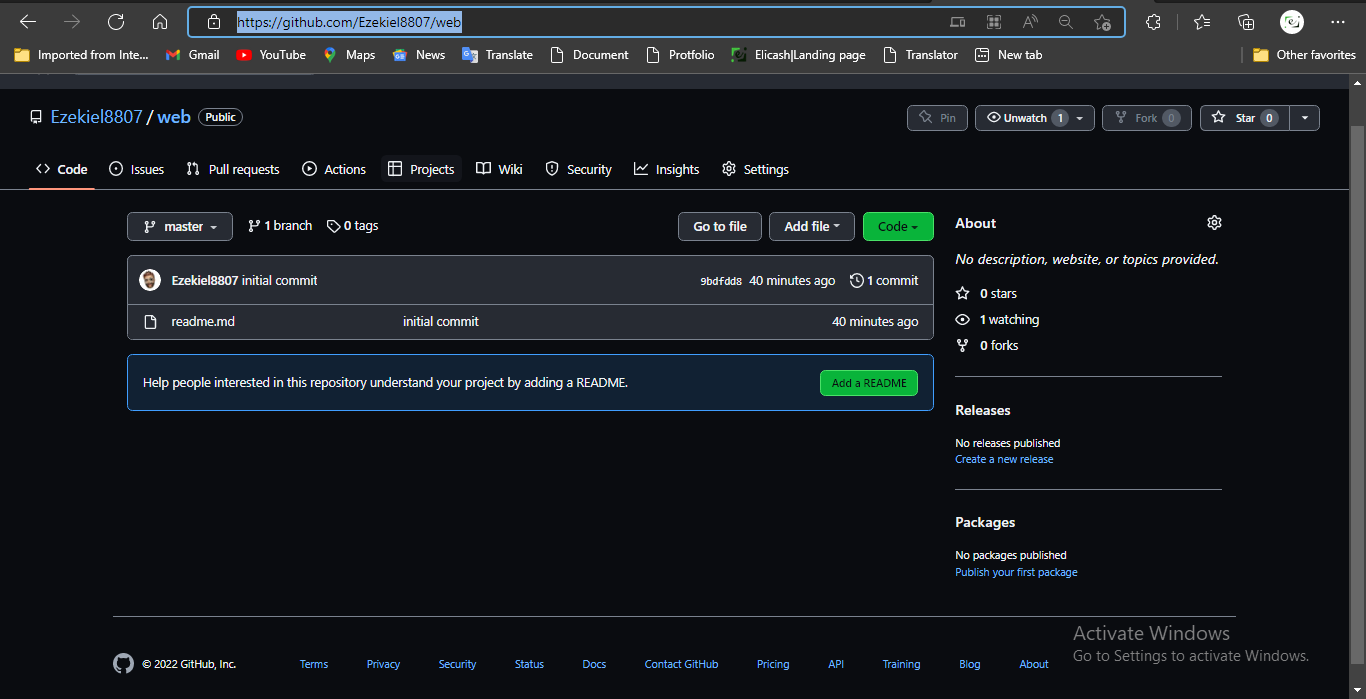The image size is (1366, 699).
Task: Go back using the browser back arrow
Action: [28, 22]
